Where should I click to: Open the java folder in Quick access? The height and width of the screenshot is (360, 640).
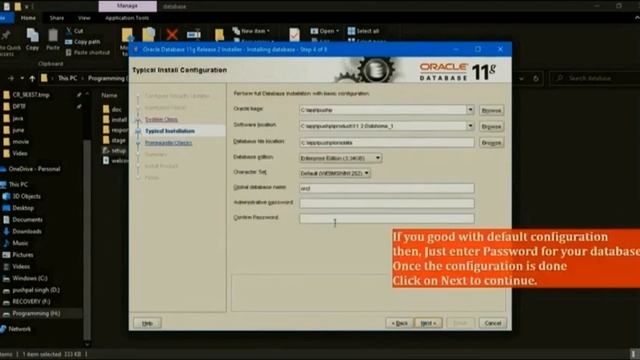click(18, 118)
